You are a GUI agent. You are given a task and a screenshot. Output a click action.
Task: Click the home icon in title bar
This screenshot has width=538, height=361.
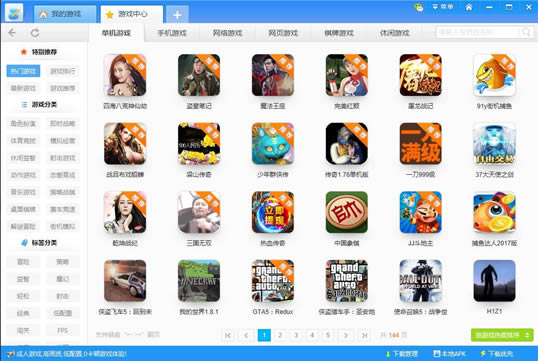pyautogui.click(x=469, y=7)
